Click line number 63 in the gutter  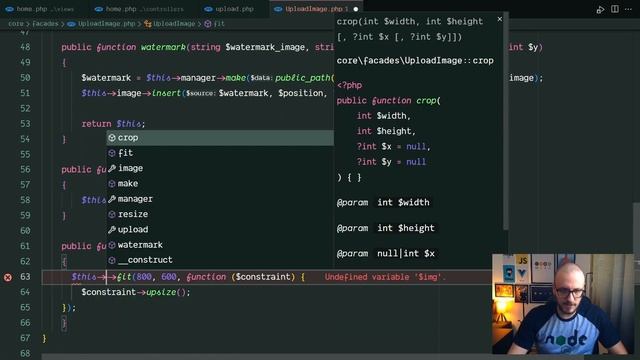(25, 277)
